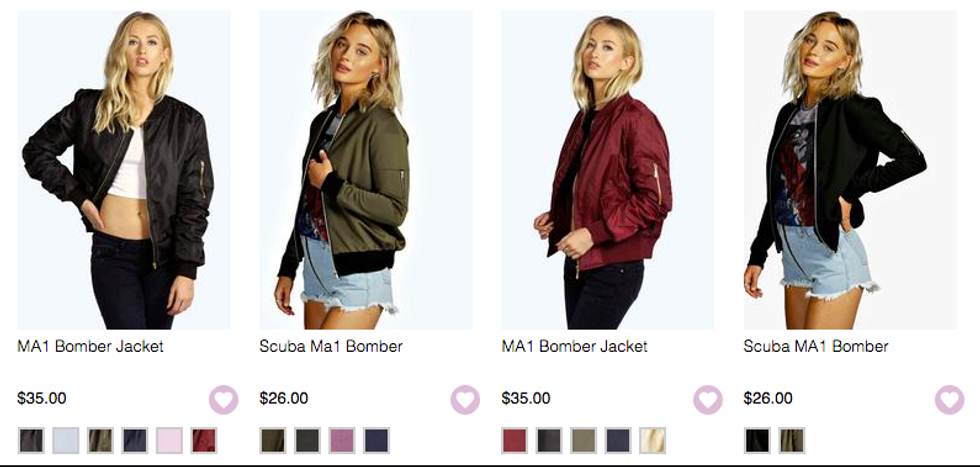Screen dimensions: 980x467
Task: Choose navy swatch under second product
Action: coord(376,441)
